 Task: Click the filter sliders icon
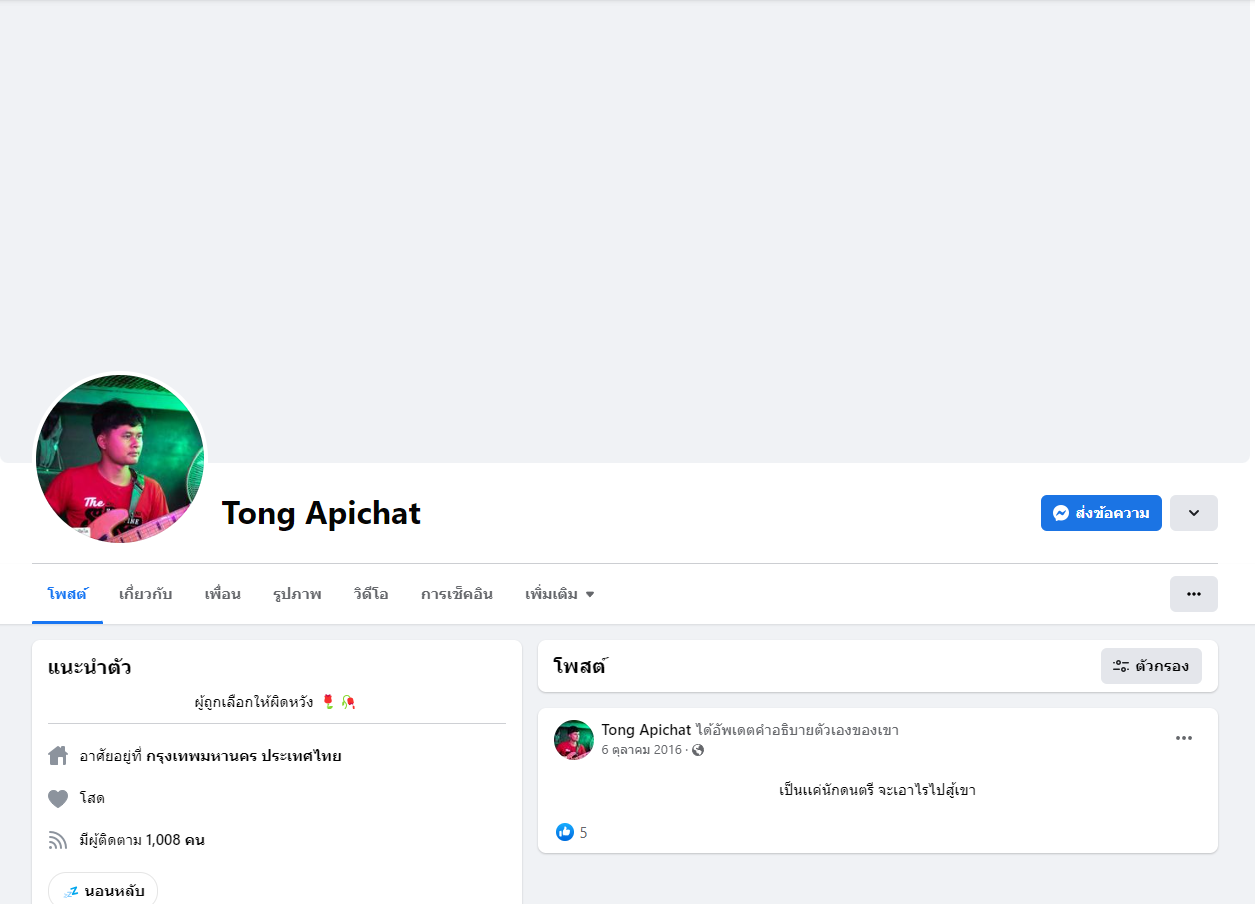(x=1121, y=666)
